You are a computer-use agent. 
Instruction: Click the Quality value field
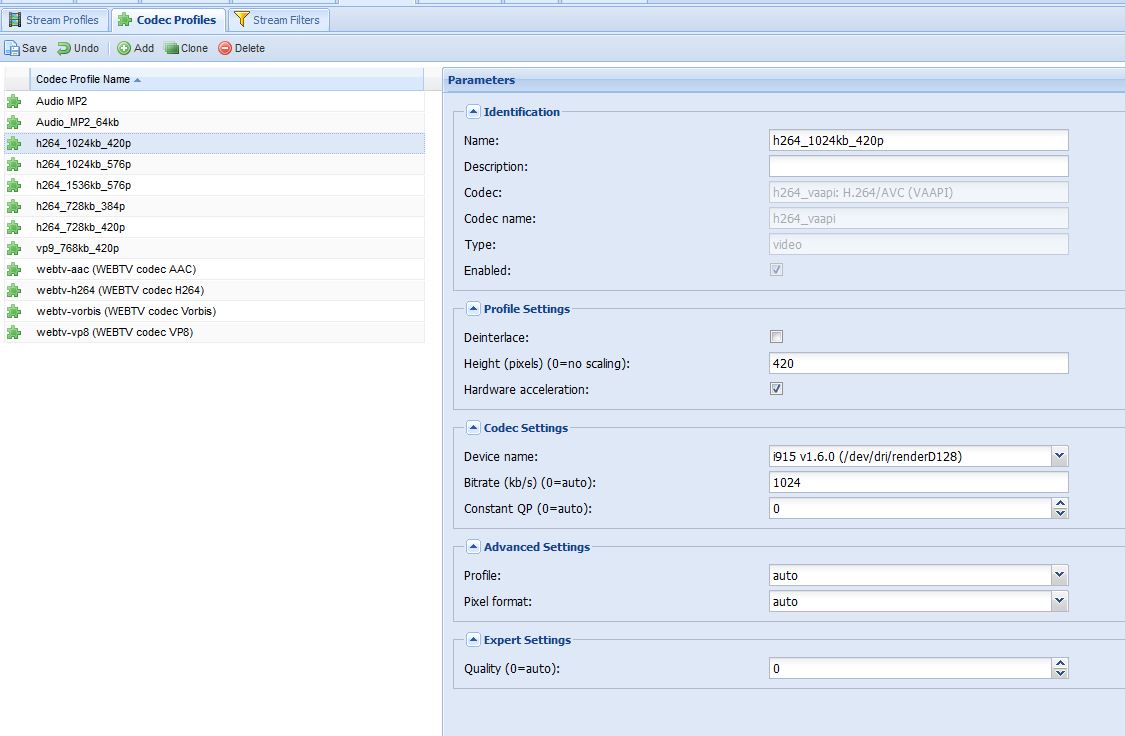pyautogui.click(x=910, y=668)
